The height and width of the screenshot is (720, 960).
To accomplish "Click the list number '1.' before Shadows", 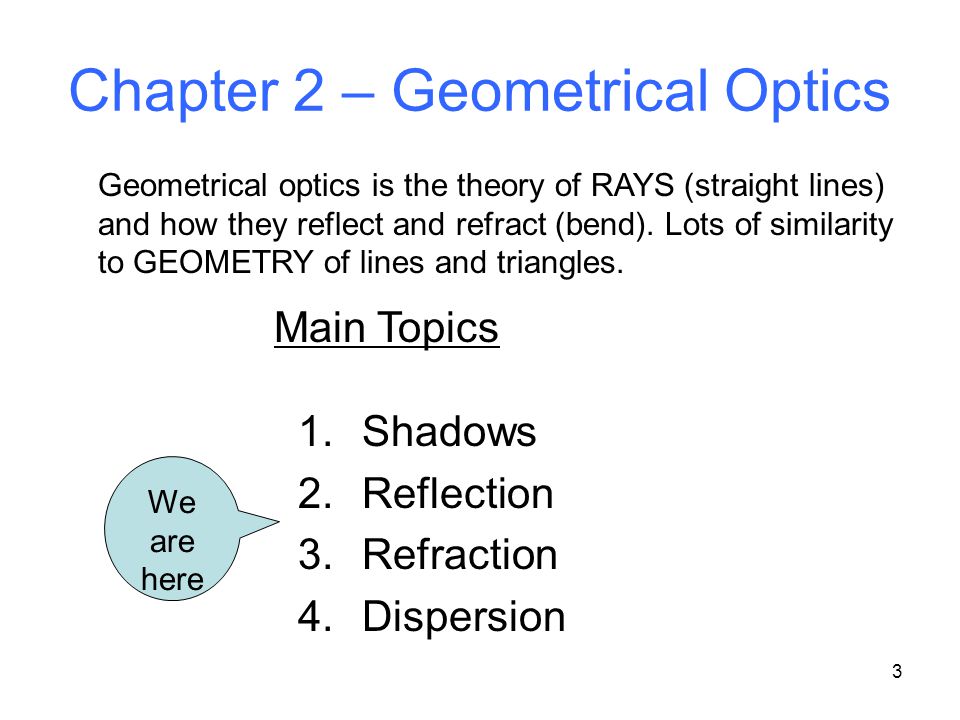I will pyautogui.click(x=315, y=431).
